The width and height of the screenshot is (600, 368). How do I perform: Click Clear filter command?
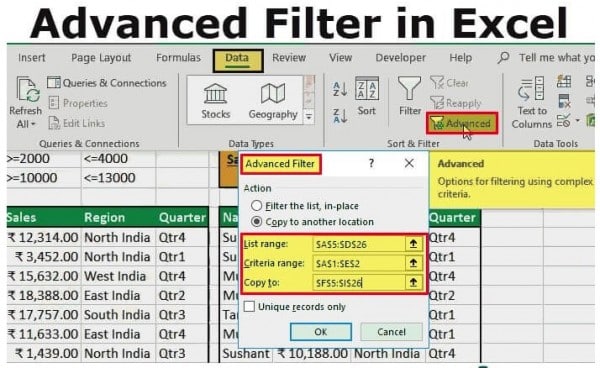450,83
